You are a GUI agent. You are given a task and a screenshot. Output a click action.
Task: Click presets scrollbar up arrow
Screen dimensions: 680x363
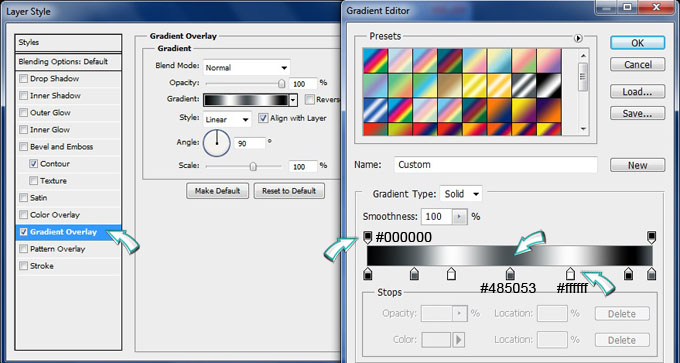(x=583, y=56)
